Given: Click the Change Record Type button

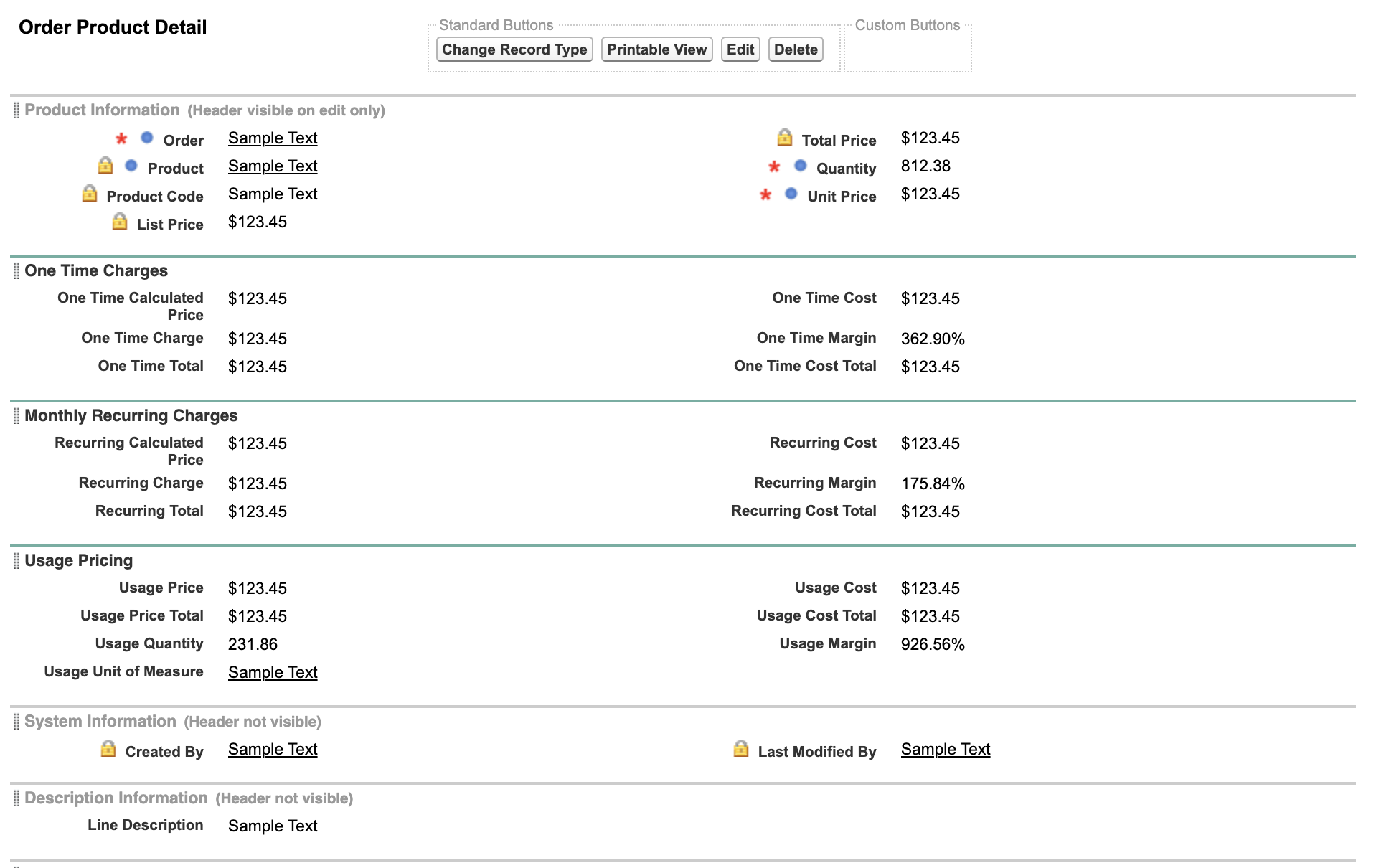Looking at the screenshot, I should (514, 49).
